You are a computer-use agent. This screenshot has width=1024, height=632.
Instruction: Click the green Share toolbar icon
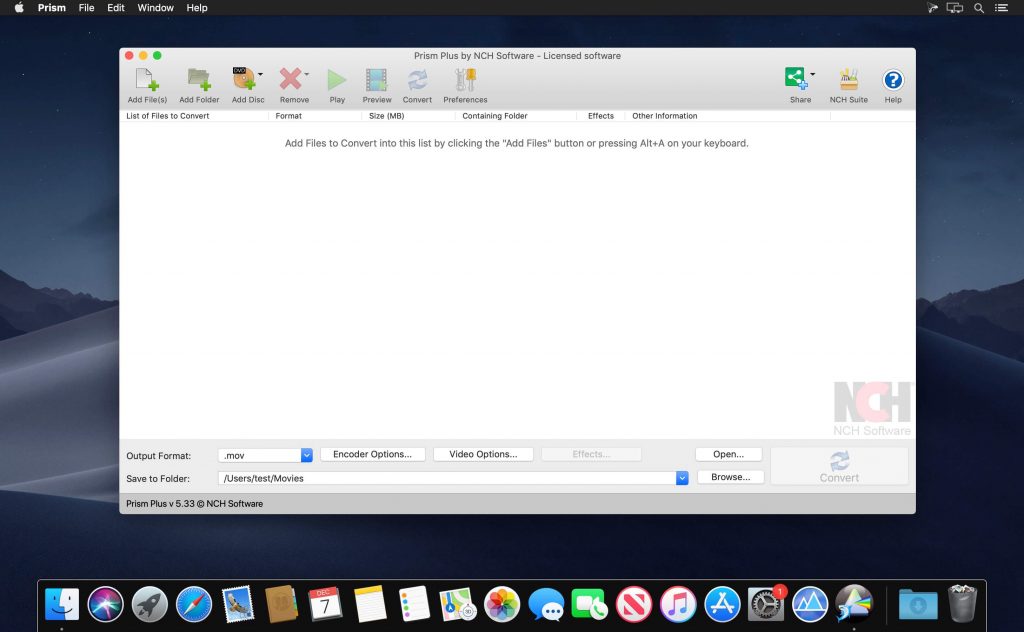(796, 78)
